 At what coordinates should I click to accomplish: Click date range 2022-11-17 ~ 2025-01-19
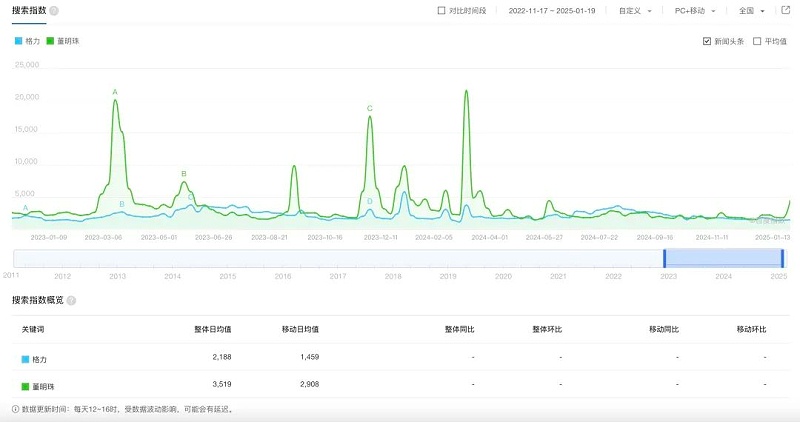coord(552,11)
